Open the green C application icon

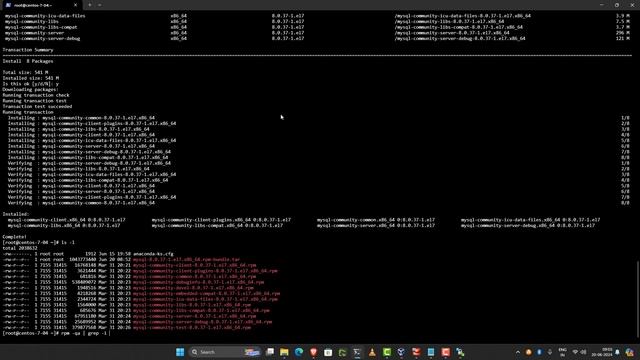(387, 352)
